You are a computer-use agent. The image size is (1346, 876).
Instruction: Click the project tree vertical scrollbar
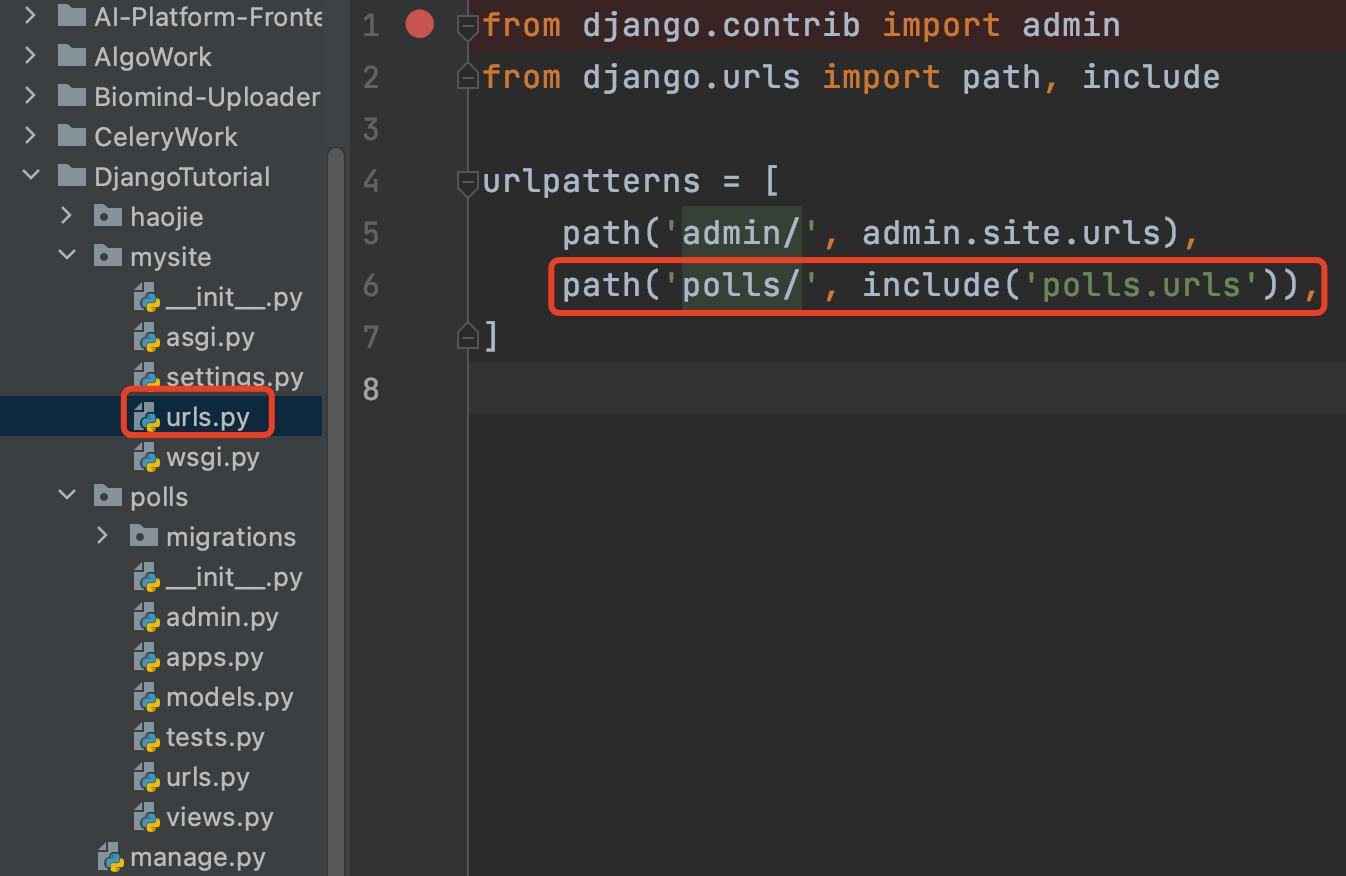click(x=335, y=510)
